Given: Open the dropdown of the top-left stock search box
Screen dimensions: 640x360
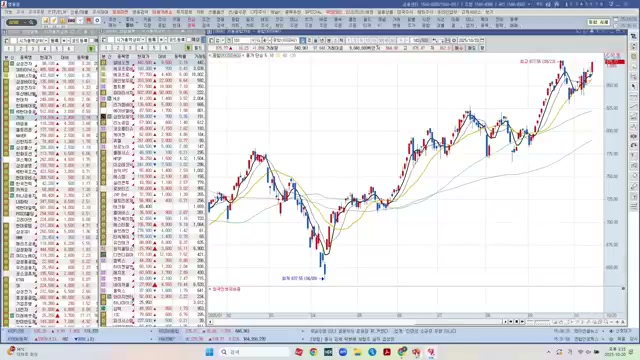Looking at the screenshot, I should [x=24, y=22].
